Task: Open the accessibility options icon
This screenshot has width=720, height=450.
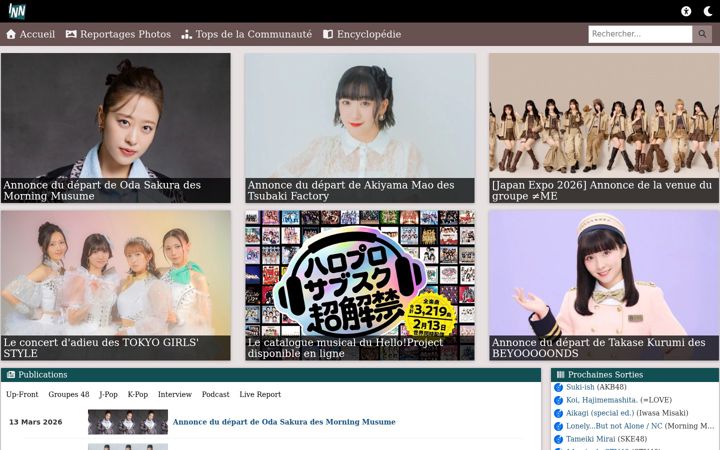Action: [x=686, y=11]
